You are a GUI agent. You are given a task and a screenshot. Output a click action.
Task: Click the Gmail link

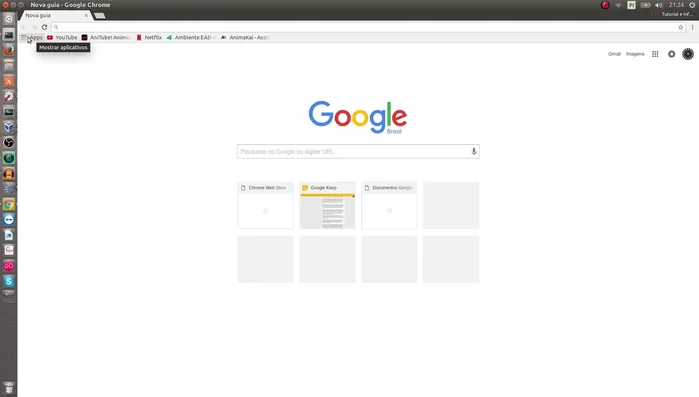614,54
